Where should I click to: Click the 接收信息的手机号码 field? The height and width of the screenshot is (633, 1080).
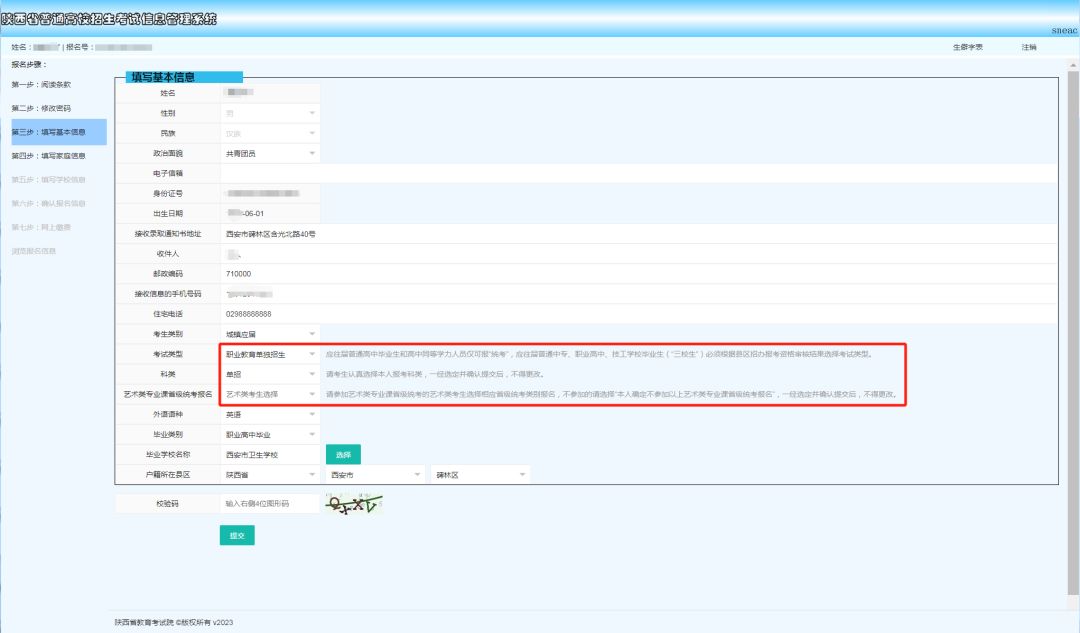[x=638, y=293]
